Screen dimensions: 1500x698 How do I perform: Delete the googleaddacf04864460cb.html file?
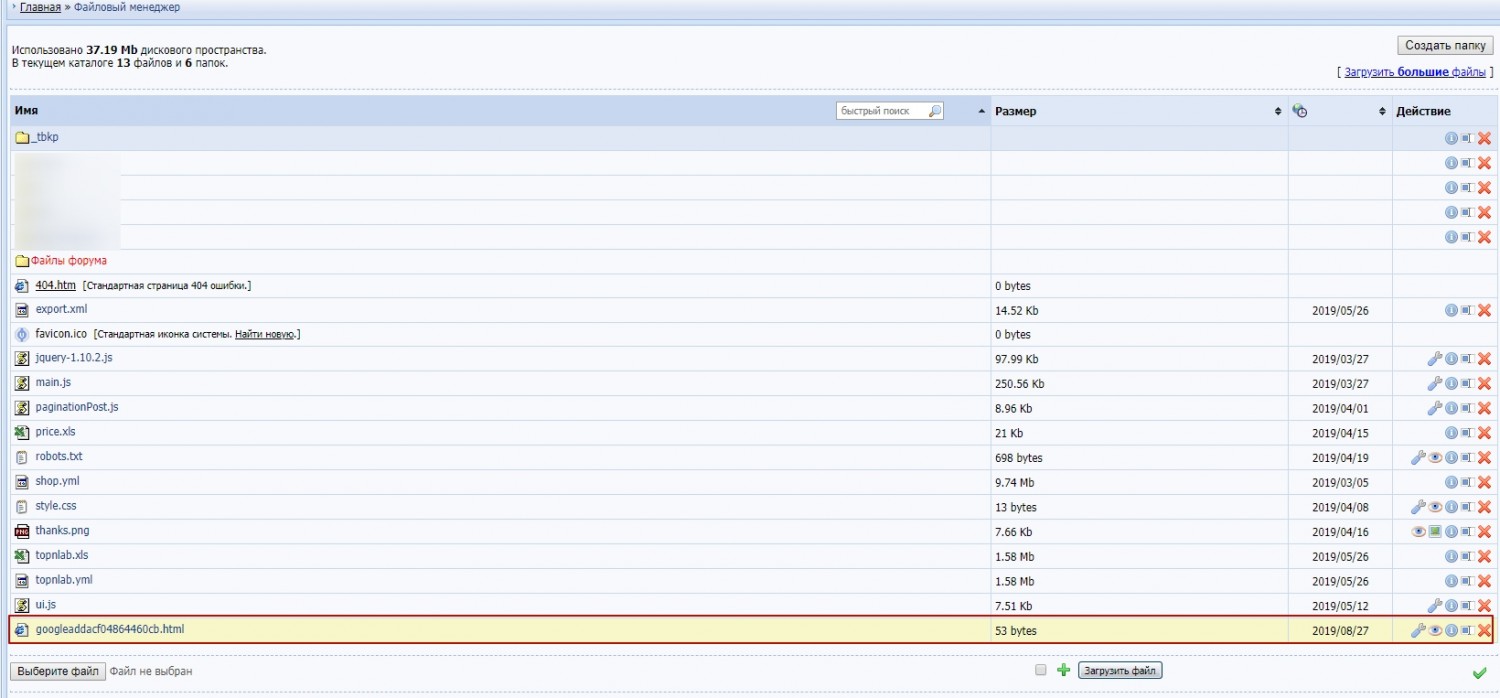pos(1484,631)
